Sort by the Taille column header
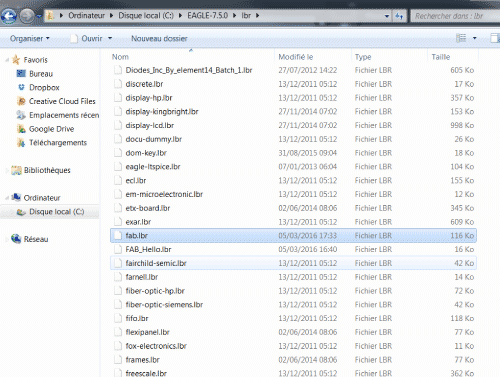 pos(453,57)
